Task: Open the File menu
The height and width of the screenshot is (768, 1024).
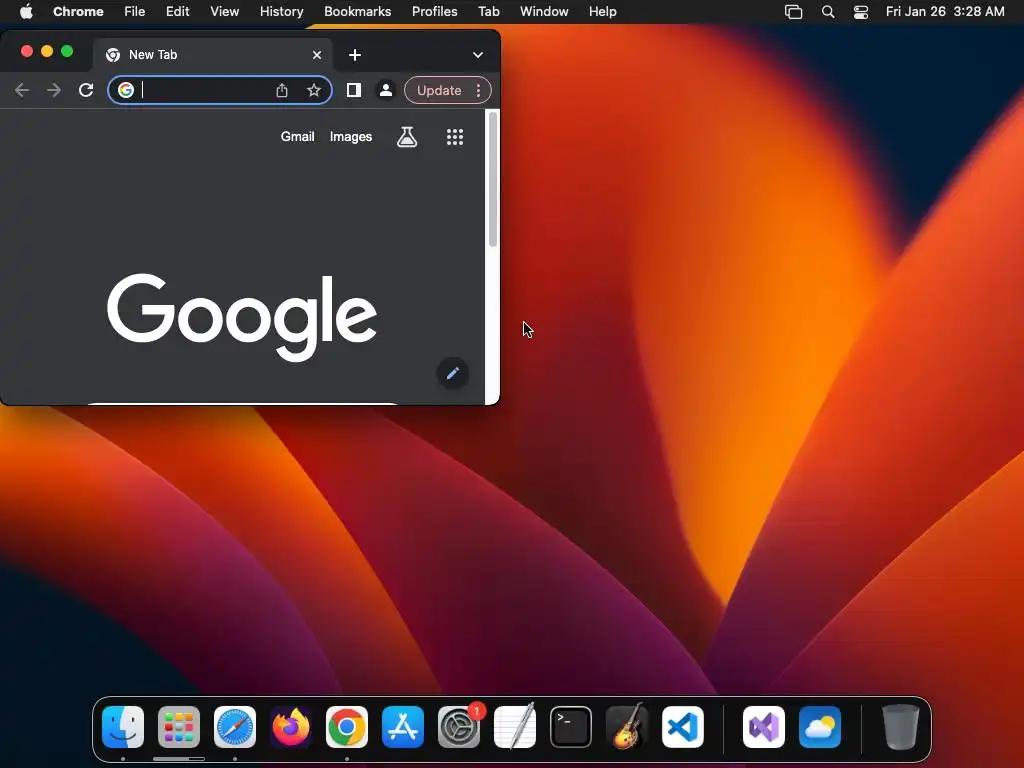Action: 135,12
